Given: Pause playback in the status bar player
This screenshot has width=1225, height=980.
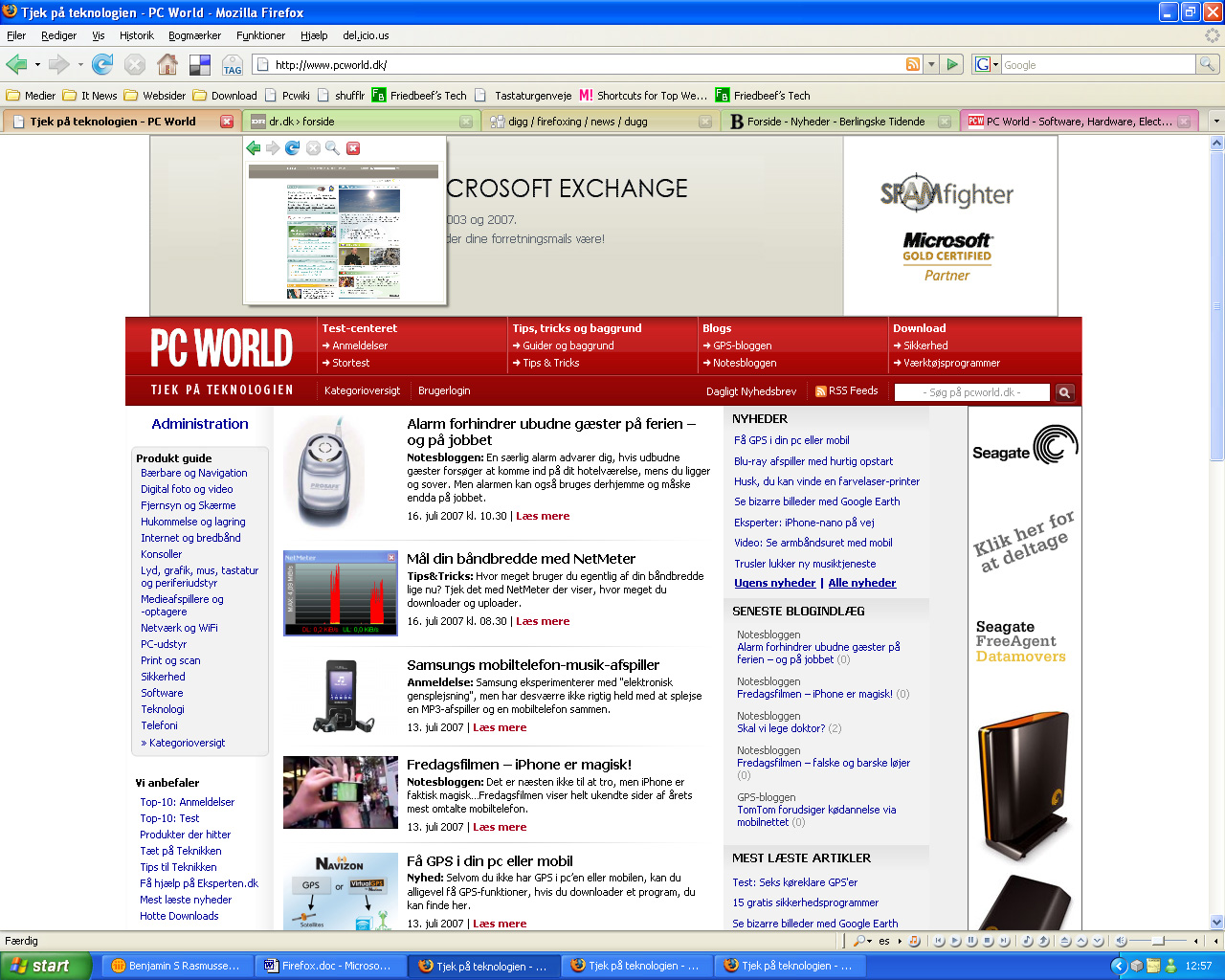Looking at the screenshot, I should pyautogui.click(x=971, y=941).
